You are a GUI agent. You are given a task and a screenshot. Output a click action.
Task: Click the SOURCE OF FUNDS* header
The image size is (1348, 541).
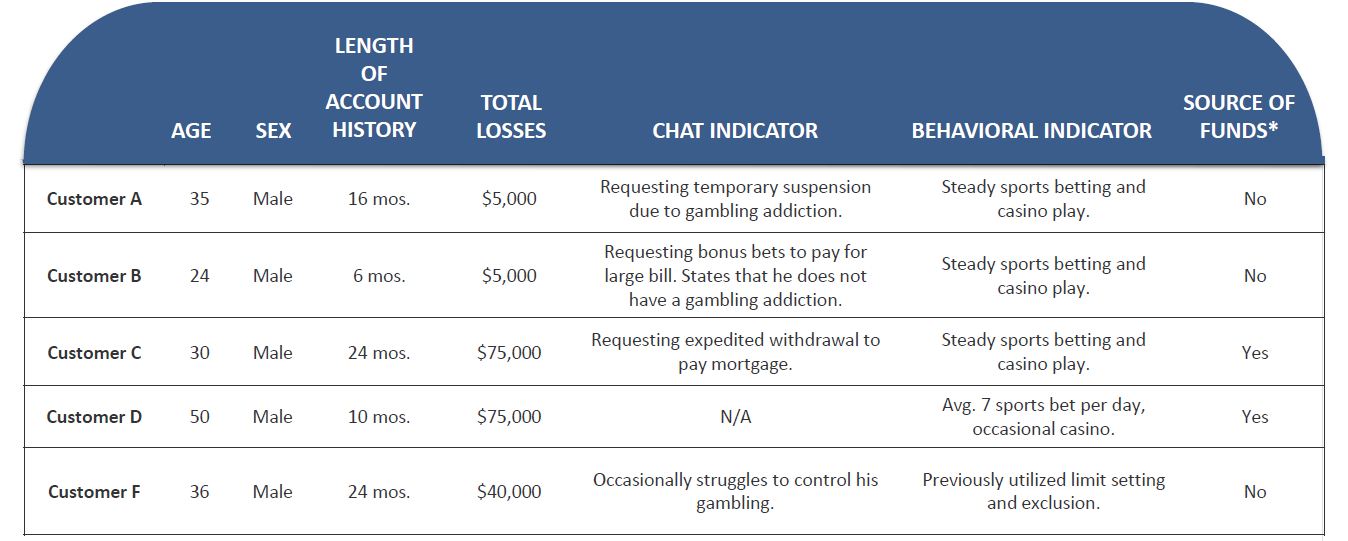(1238, 116)
